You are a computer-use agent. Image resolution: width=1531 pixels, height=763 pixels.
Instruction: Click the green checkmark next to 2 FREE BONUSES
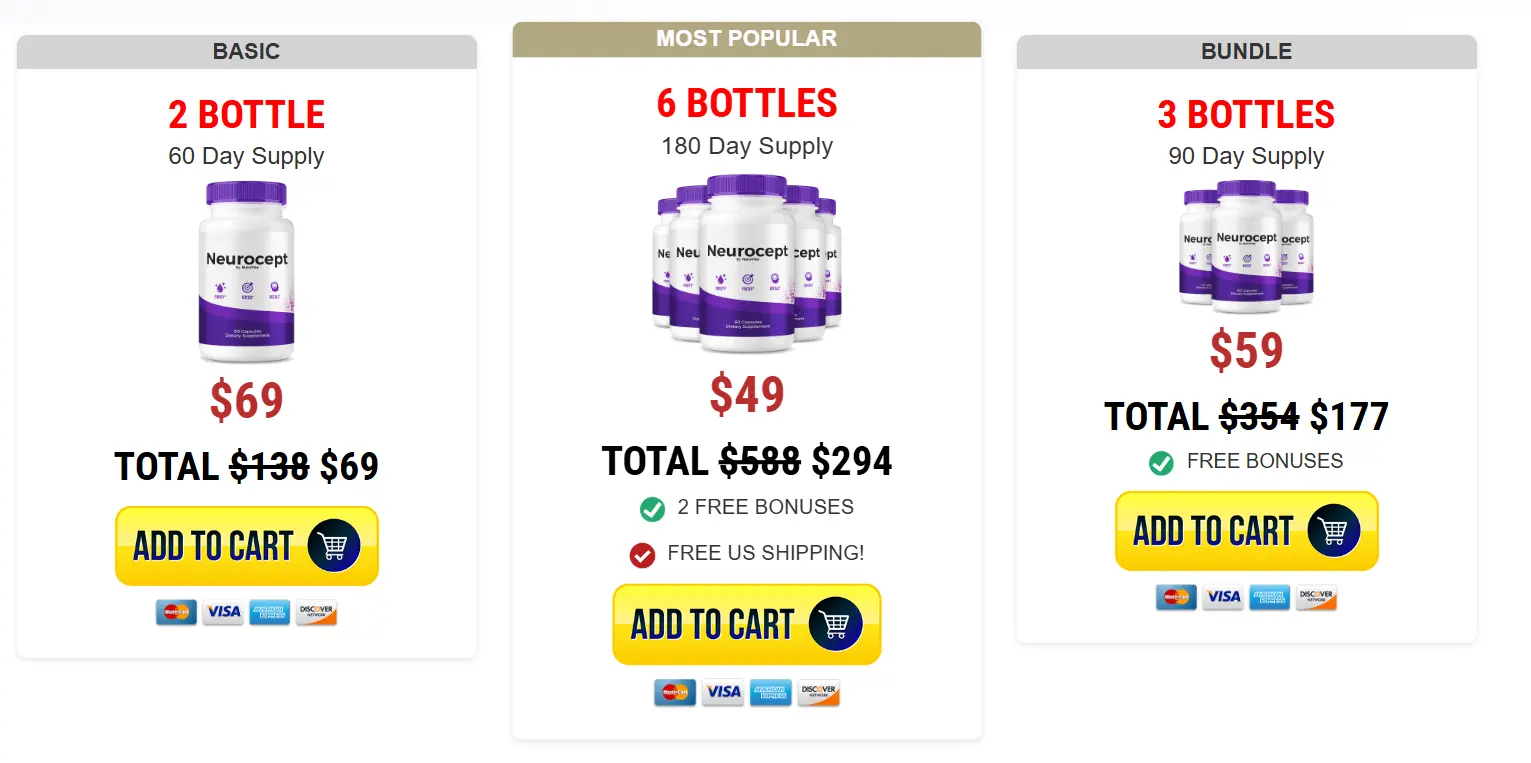point(652,508)
